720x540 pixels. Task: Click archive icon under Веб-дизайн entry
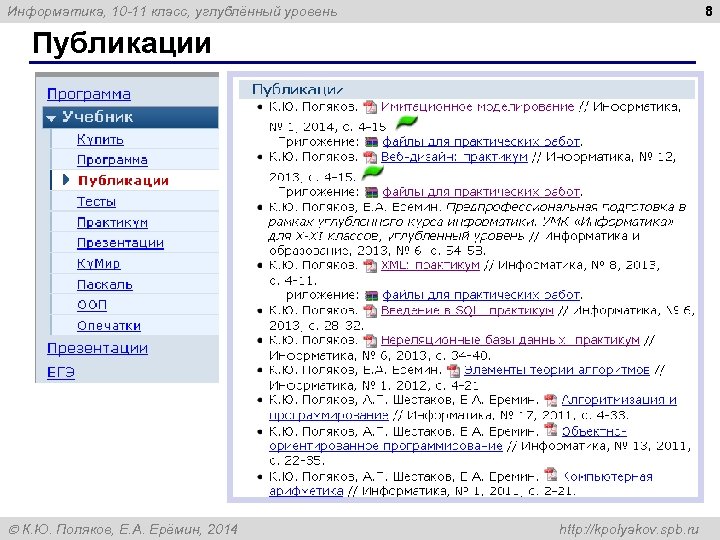371,192
